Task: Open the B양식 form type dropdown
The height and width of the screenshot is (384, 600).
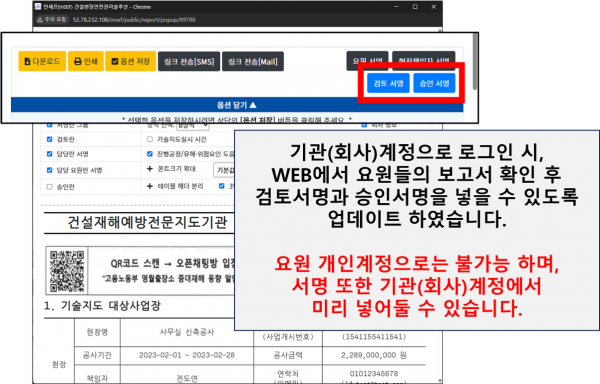Action: (193, 125)
